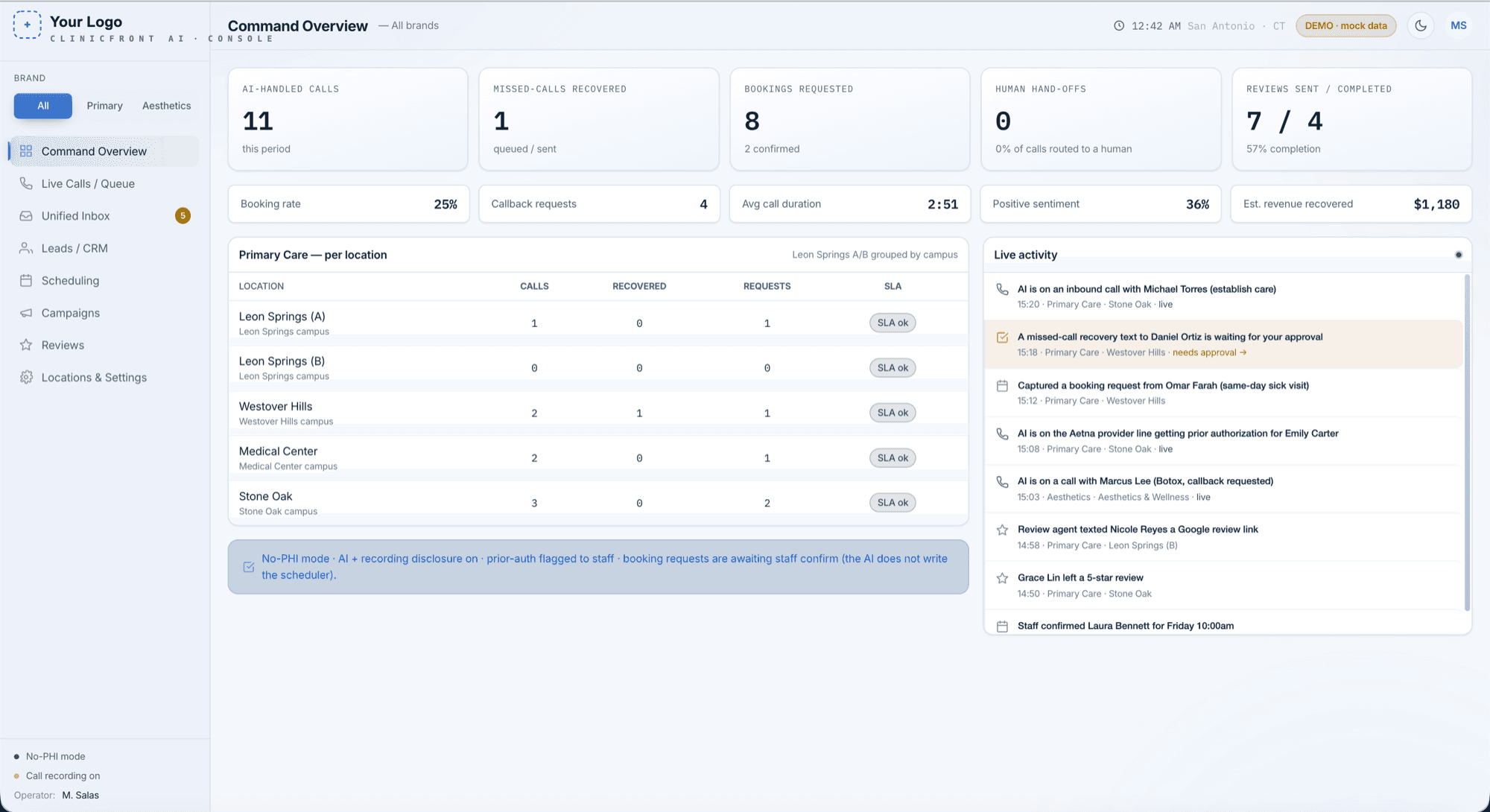Click the Unified Inbox tray icon
This screenshot has height=812, width=1490.
[x=26, y=216]
